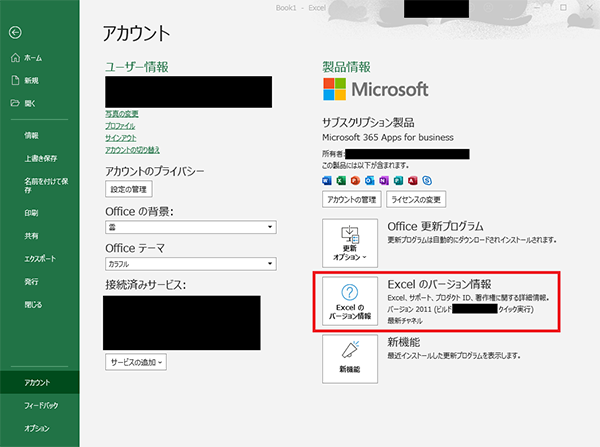
Task: Open the 新規 (New) page
Action: point(25,80)
